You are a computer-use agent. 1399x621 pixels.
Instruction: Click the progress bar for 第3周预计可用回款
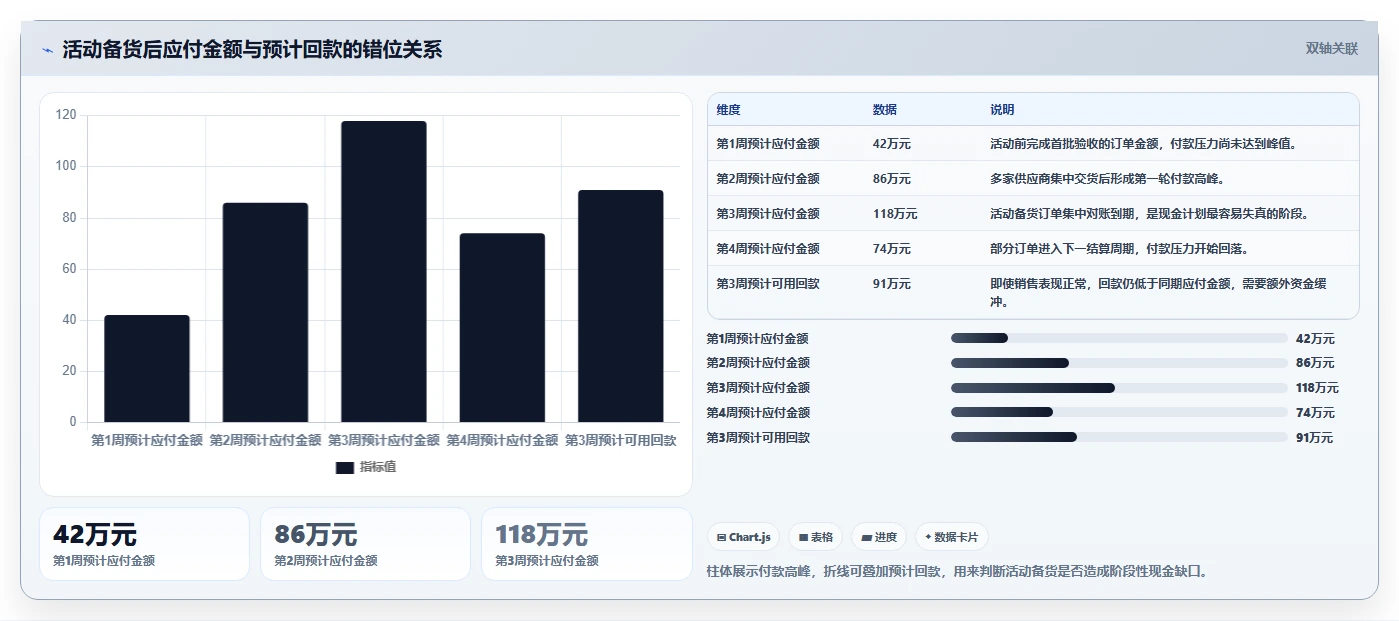(x=1119, y=437)
